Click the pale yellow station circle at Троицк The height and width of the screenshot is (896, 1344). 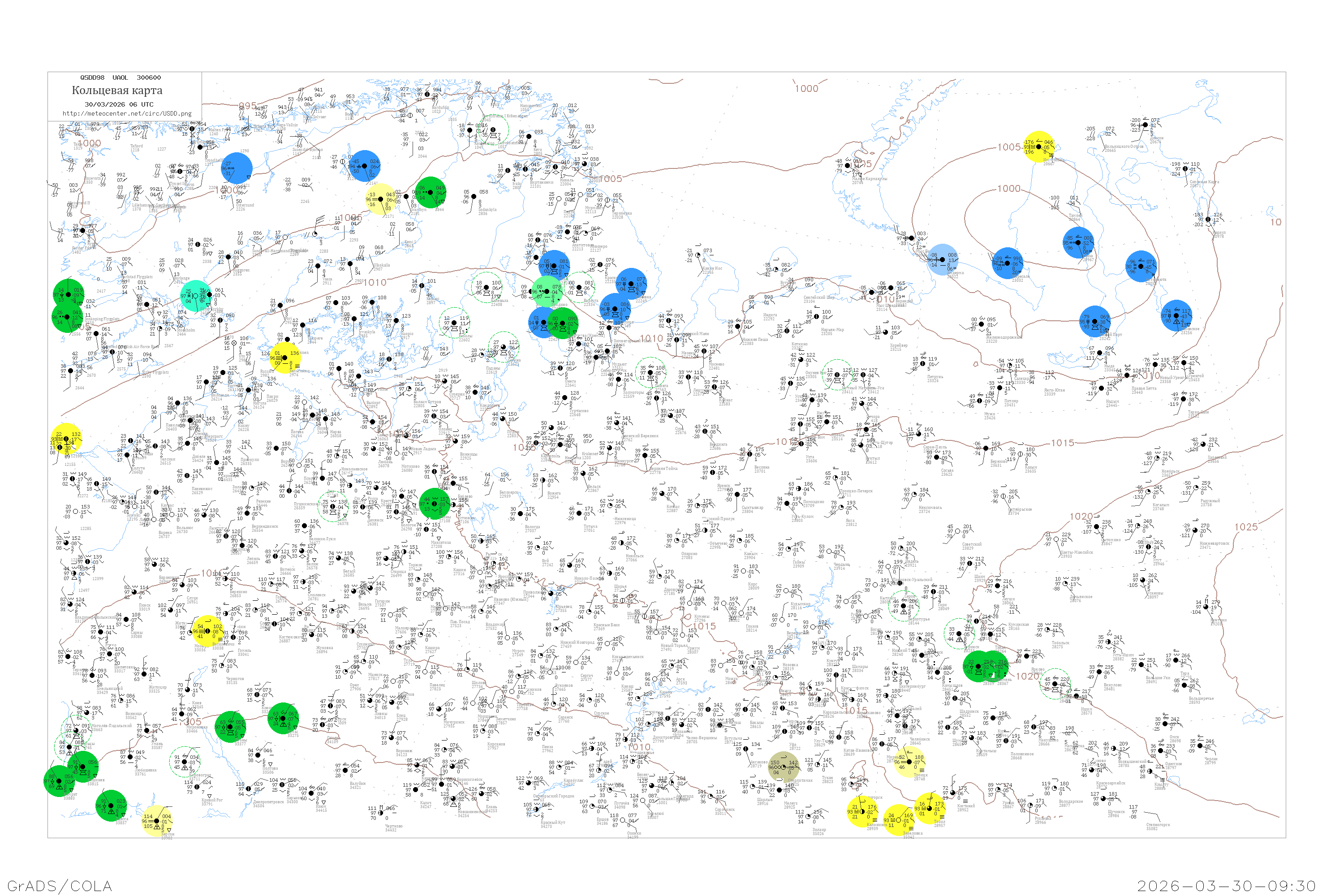pos(910,762)
